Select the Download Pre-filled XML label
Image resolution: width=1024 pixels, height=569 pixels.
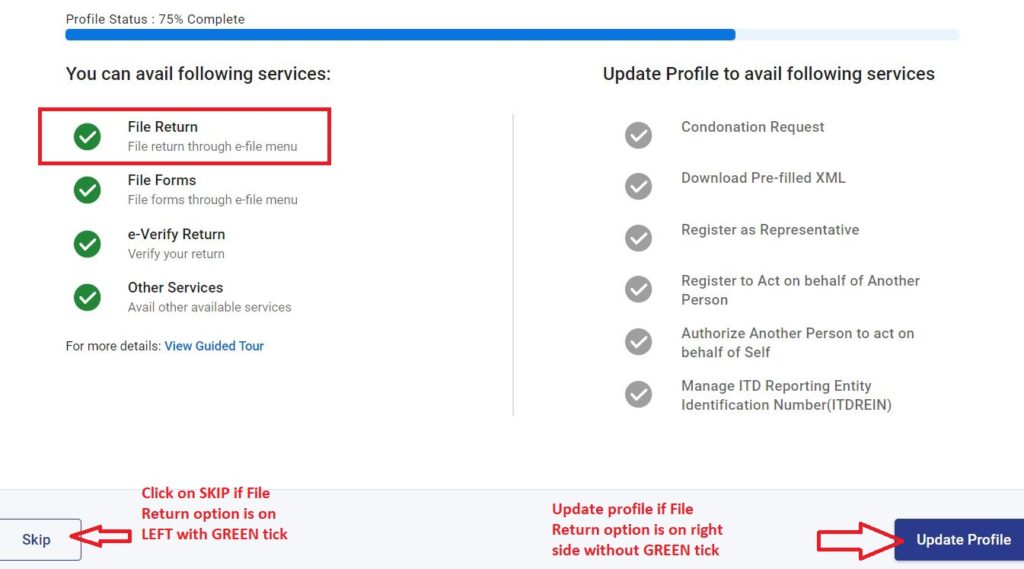[763, 178]
